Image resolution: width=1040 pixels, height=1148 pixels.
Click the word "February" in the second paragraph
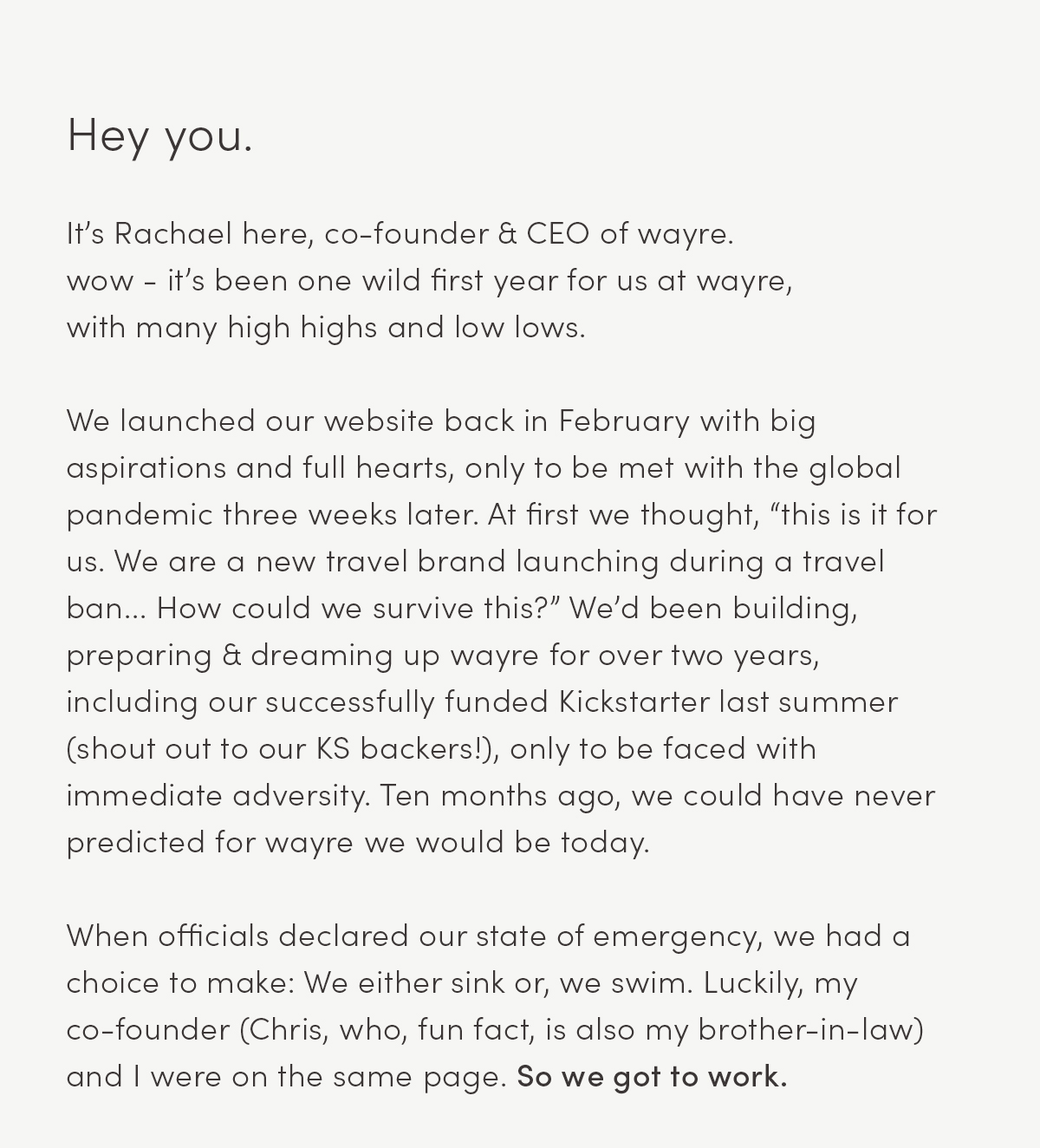pyautogui.click(x=624, y=421)
